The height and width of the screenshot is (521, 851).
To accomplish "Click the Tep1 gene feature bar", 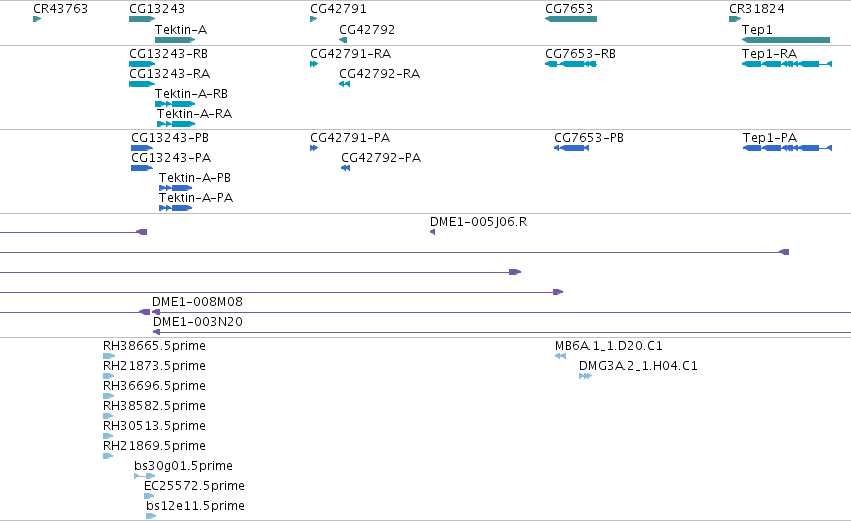I will click(786, 40).
